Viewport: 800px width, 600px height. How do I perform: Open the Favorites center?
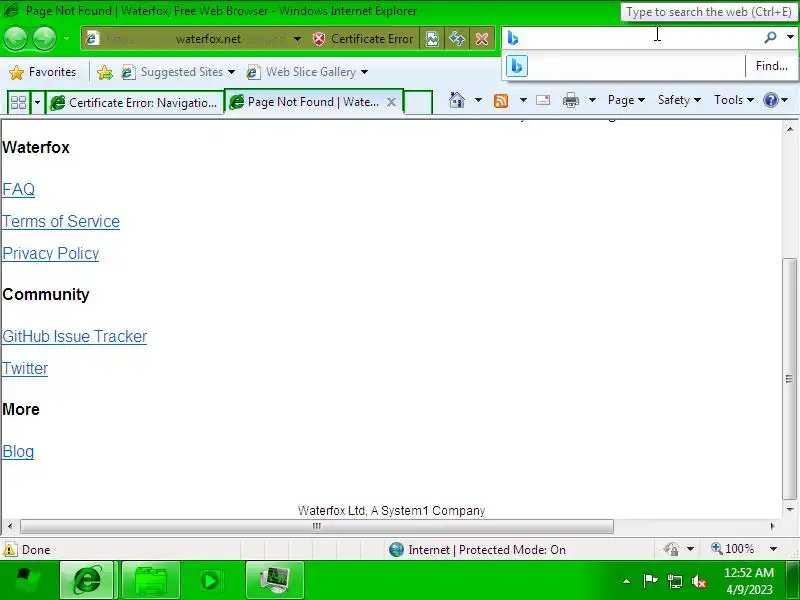(x=43, y=72)
